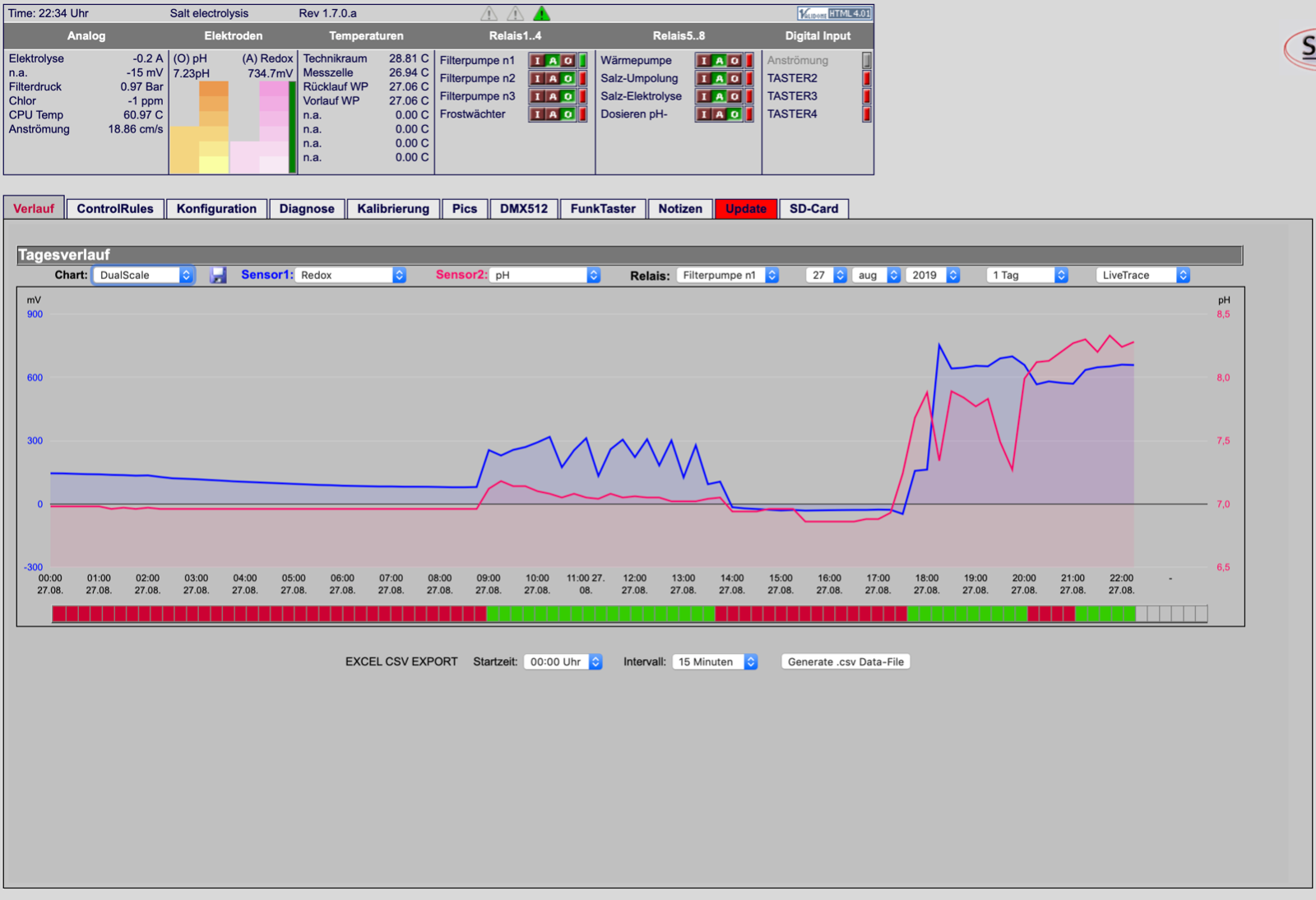Click Generate .csv Data-File button

click(x=846, y=661)
